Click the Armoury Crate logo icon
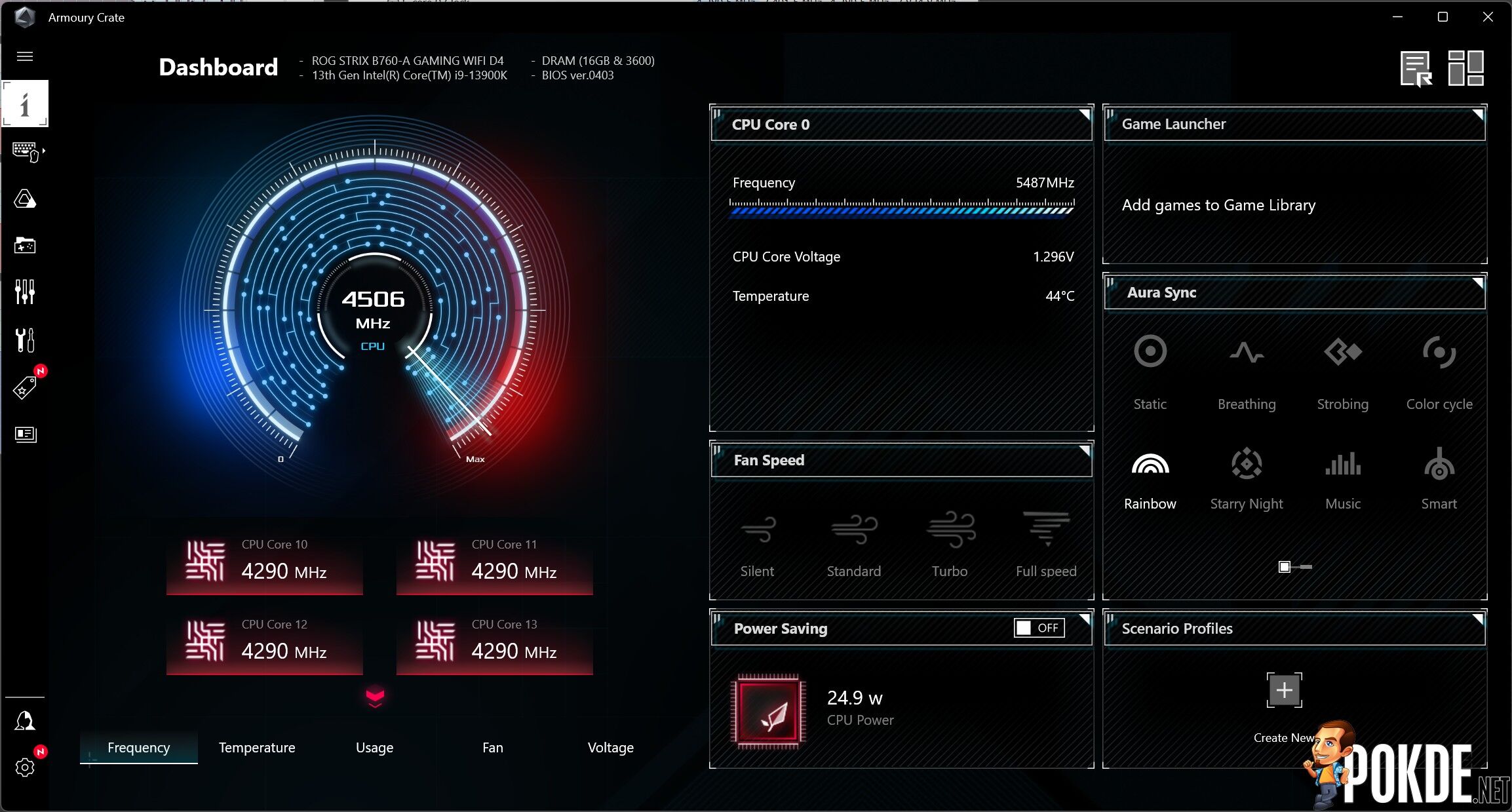1512x812 pixels. coord(25,17)
